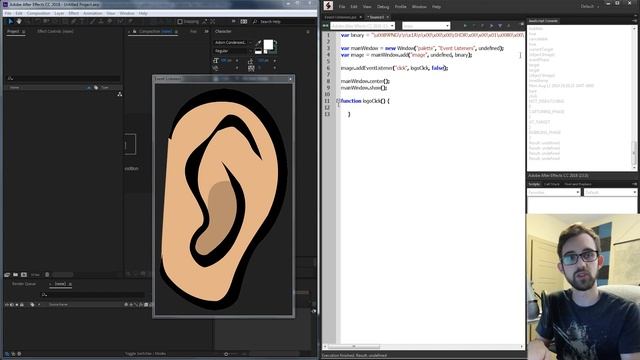Create a new composition from Project panel
The image size is (640, 360).
tap(24, 275)
